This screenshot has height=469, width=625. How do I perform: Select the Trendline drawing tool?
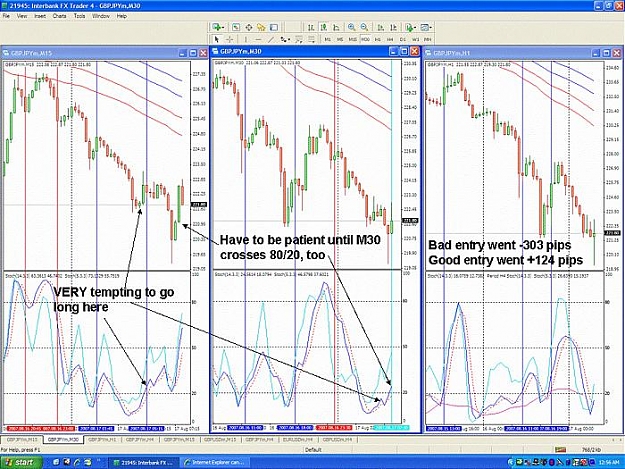point(271,39)
